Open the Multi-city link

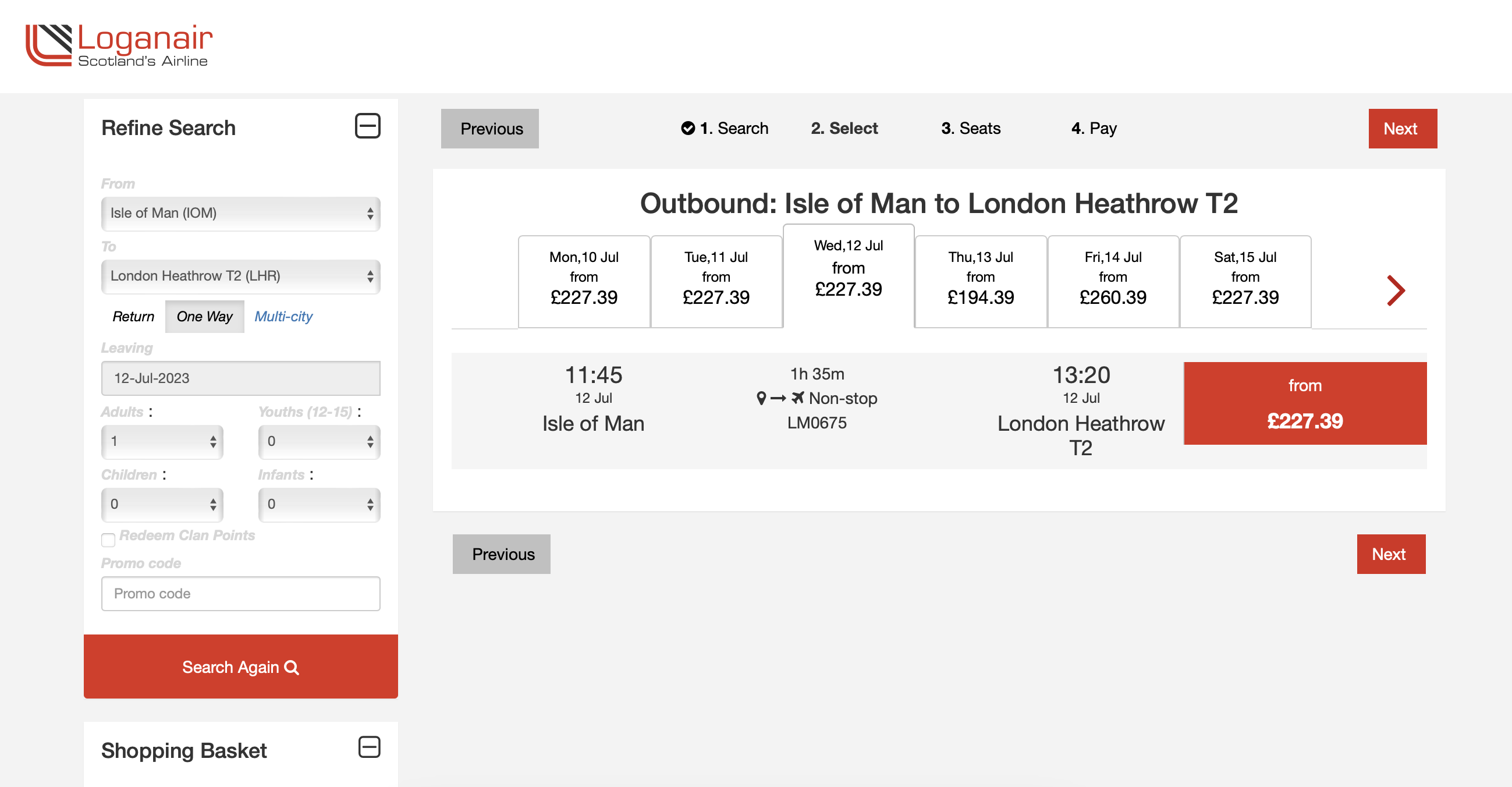pos(283,316)
